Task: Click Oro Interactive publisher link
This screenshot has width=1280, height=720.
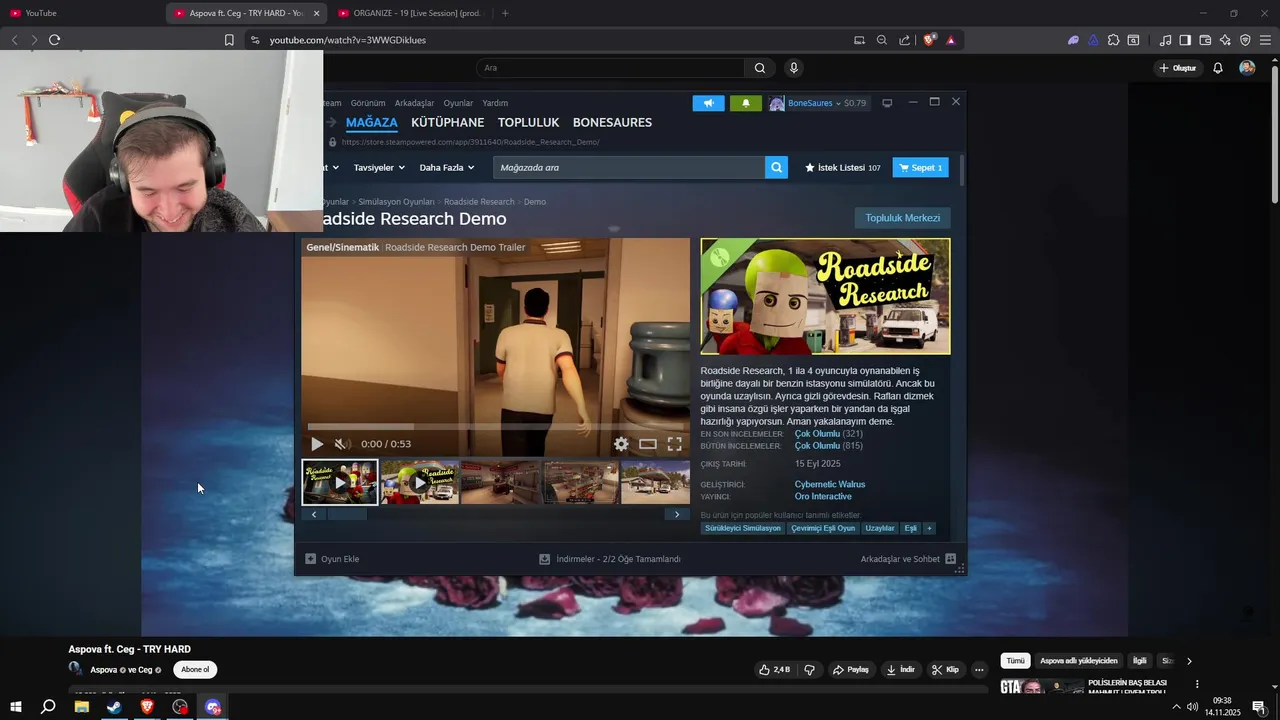Action: click(823, 497)
